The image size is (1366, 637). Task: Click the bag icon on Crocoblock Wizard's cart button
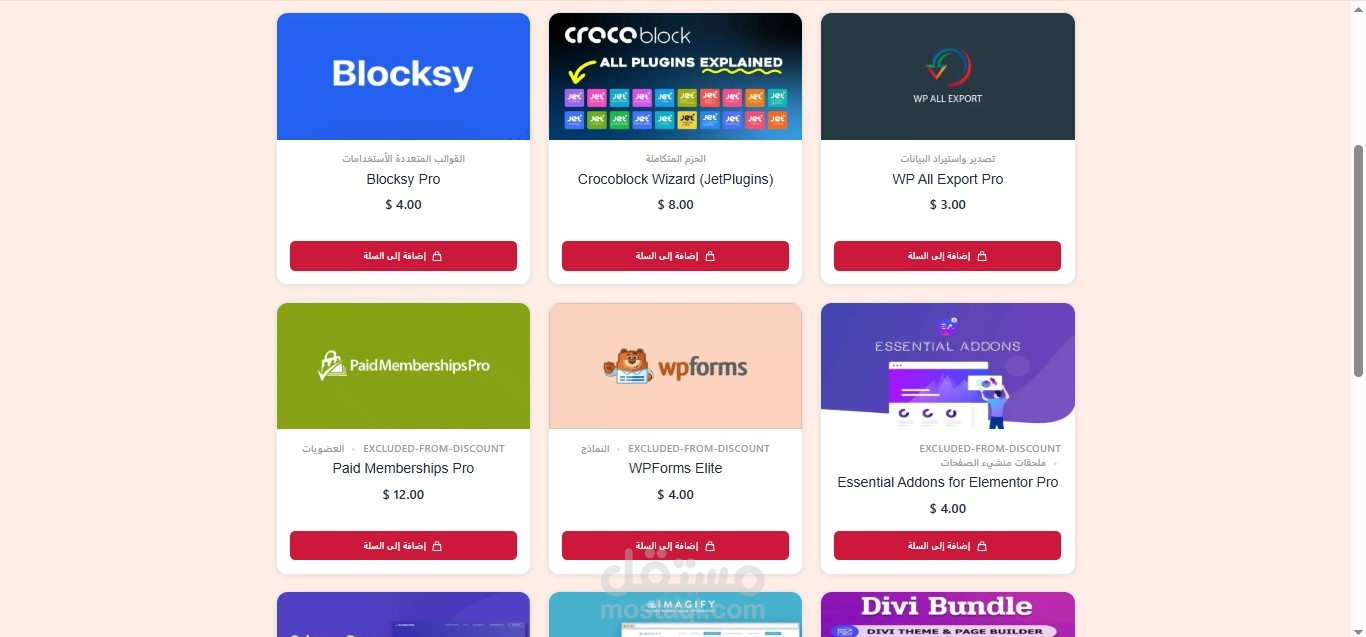click(710, 256)
